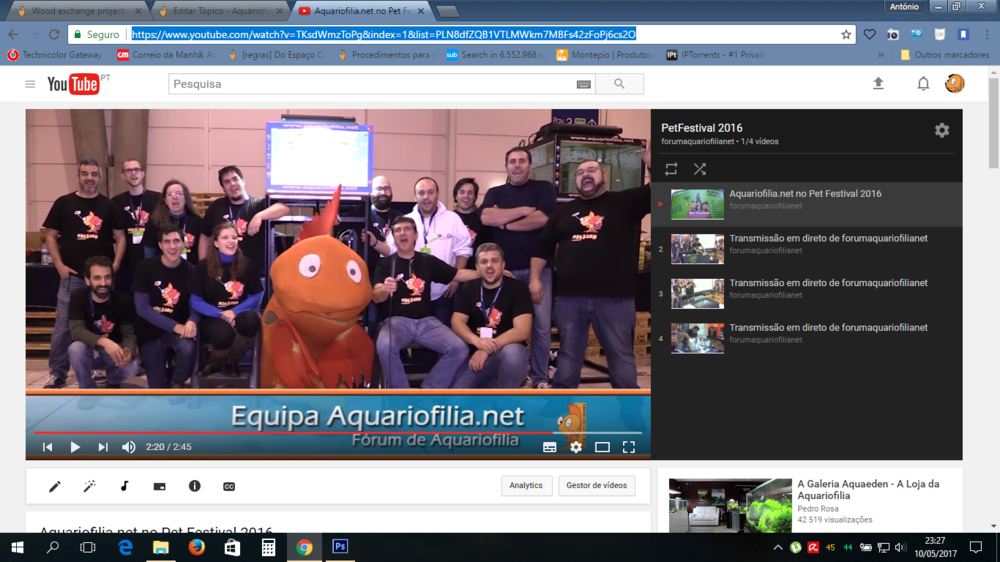
Task: Toggle playlist repeat loop
Action: (671, 169)
